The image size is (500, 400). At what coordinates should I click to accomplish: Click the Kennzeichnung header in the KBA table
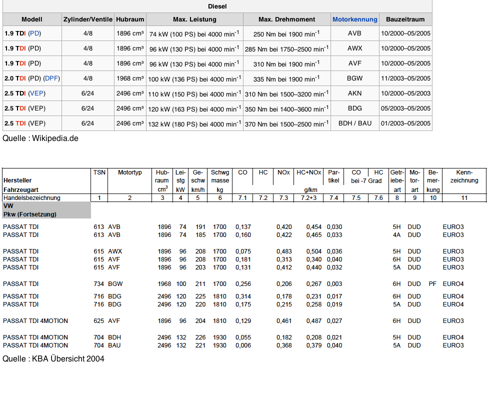click(x=464, y=176)
